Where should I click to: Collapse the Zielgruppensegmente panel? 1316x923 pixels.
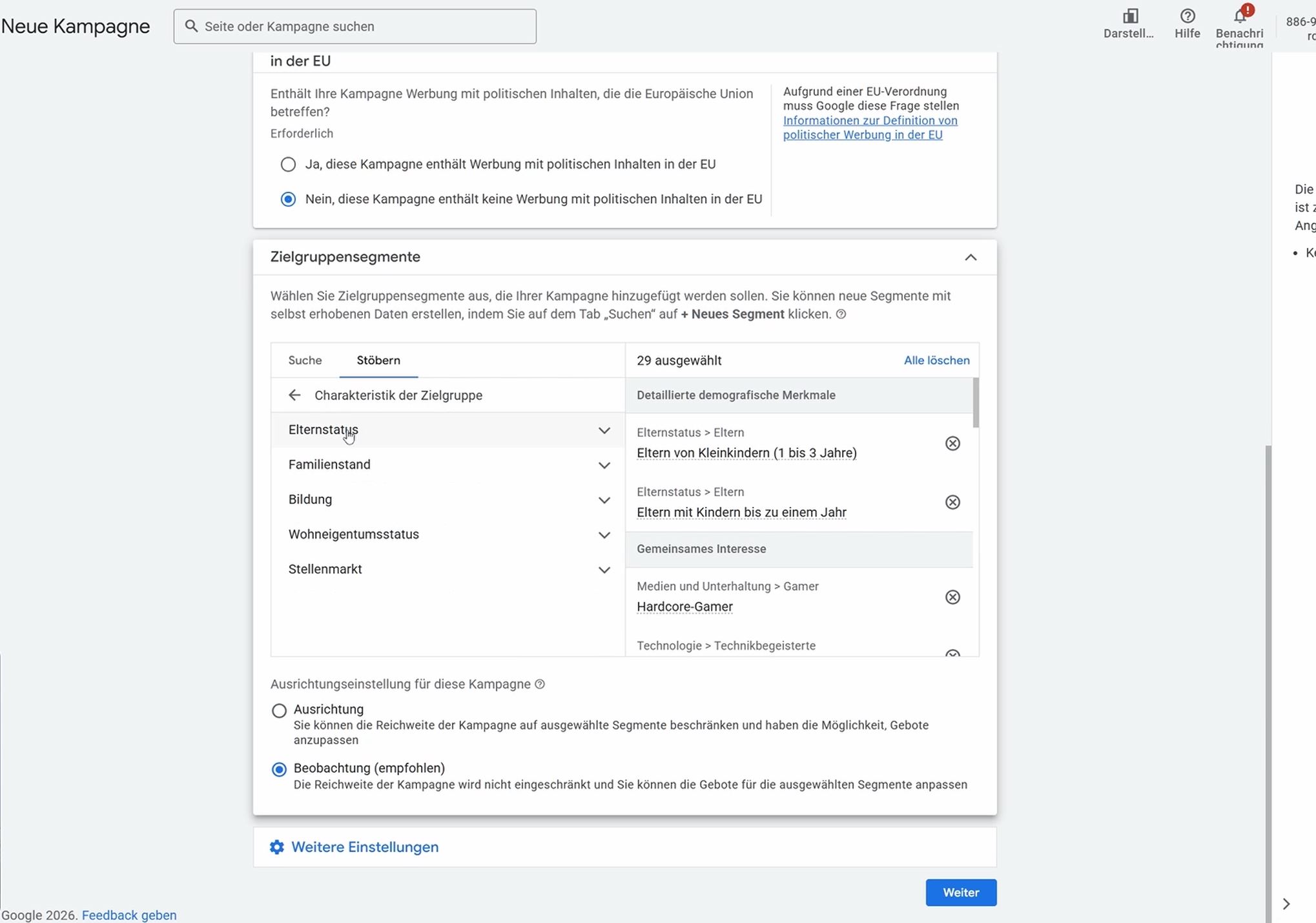pyautogui.click(x=971, y=257)
